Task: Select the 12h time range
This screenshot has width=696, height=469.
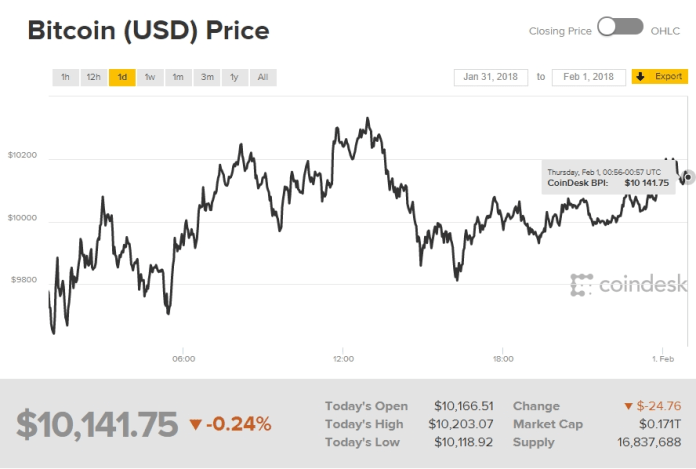Action: point(93,77)
